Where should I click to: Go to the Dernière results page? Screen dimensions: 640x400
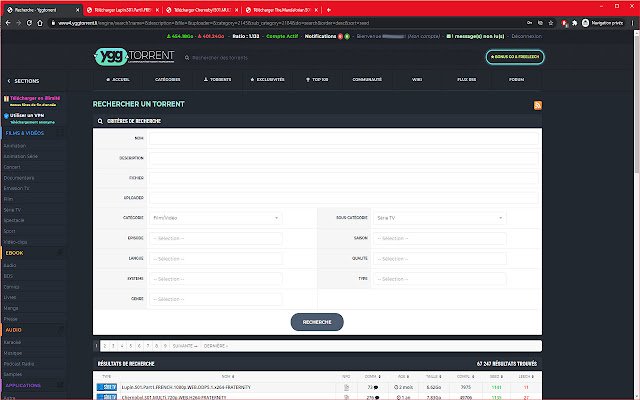[216, 346]
